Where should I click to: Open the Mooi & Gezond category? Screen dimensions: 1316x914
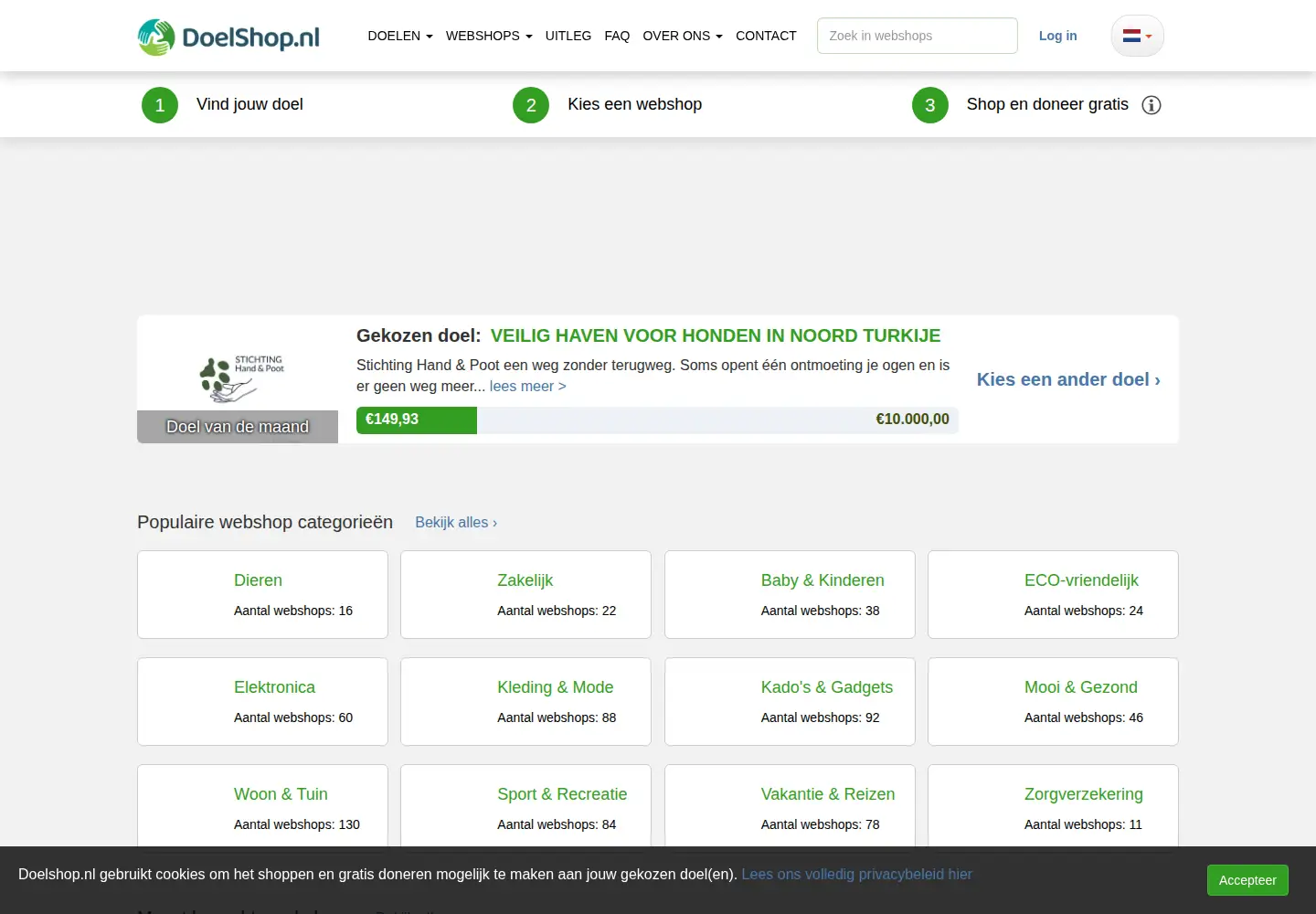point(1053,702)
